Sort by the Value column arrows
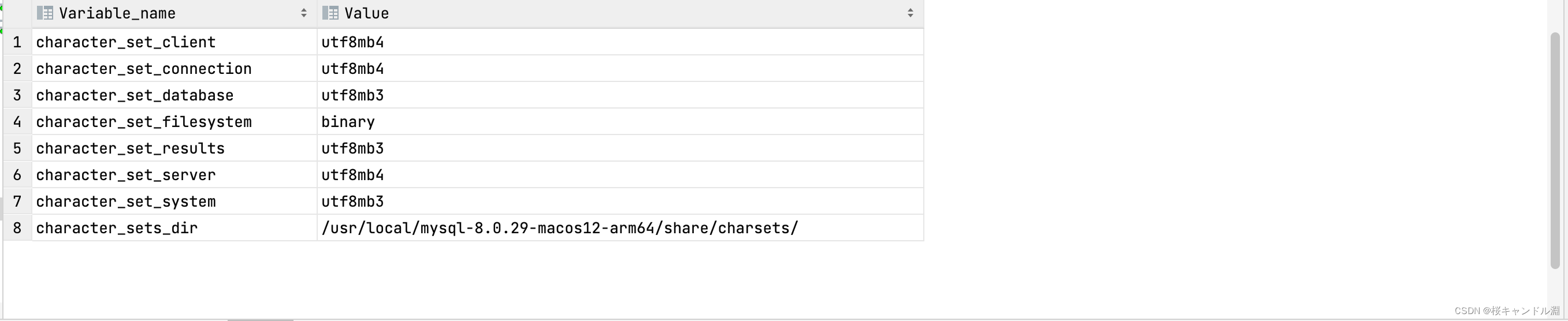This screenshot has height=321, width=1568. tap(910, 13)
